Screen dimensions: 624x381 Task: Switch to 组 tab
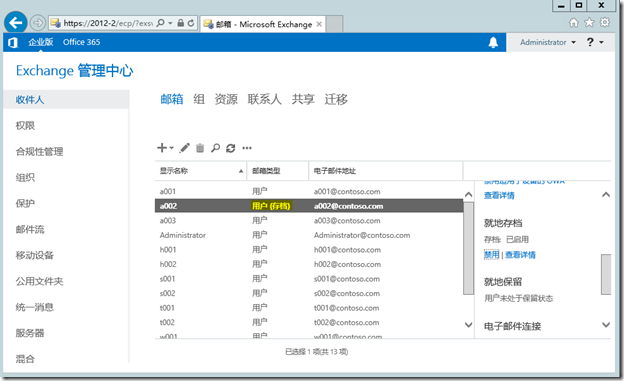pyautogui.click(x=199, y=99)
